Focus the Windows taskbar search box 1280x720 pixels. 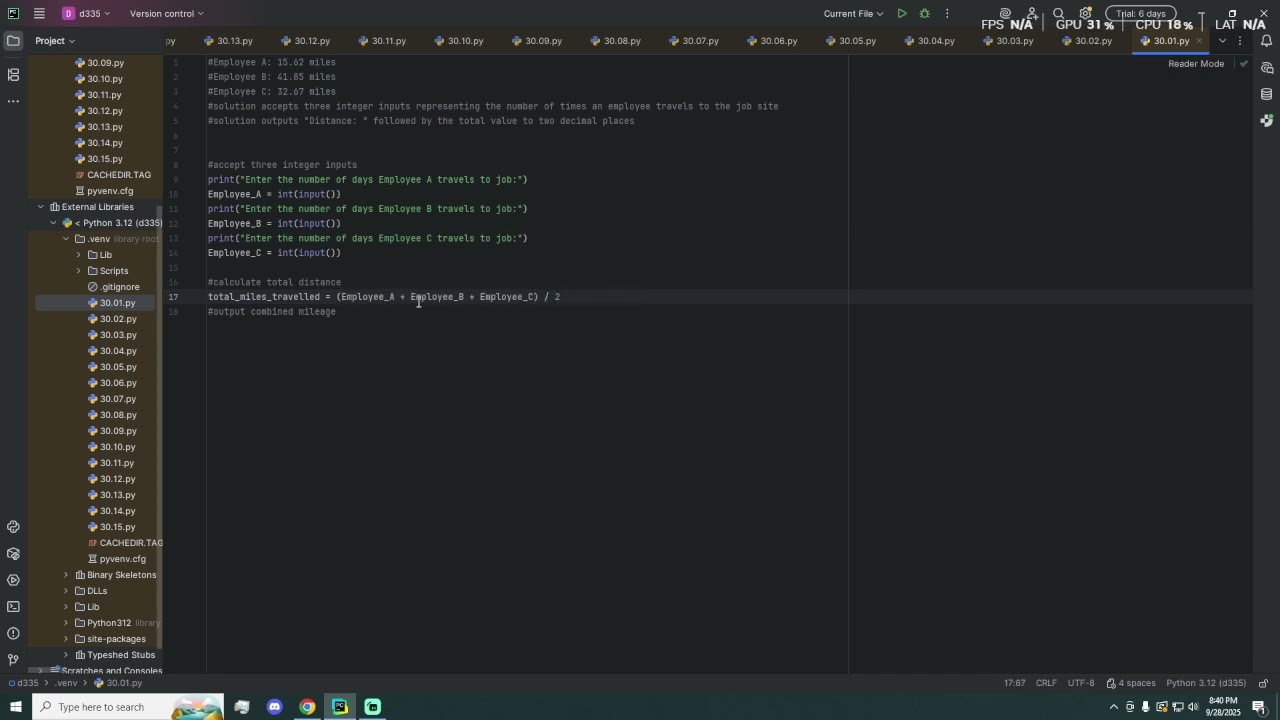coord(128,707)
